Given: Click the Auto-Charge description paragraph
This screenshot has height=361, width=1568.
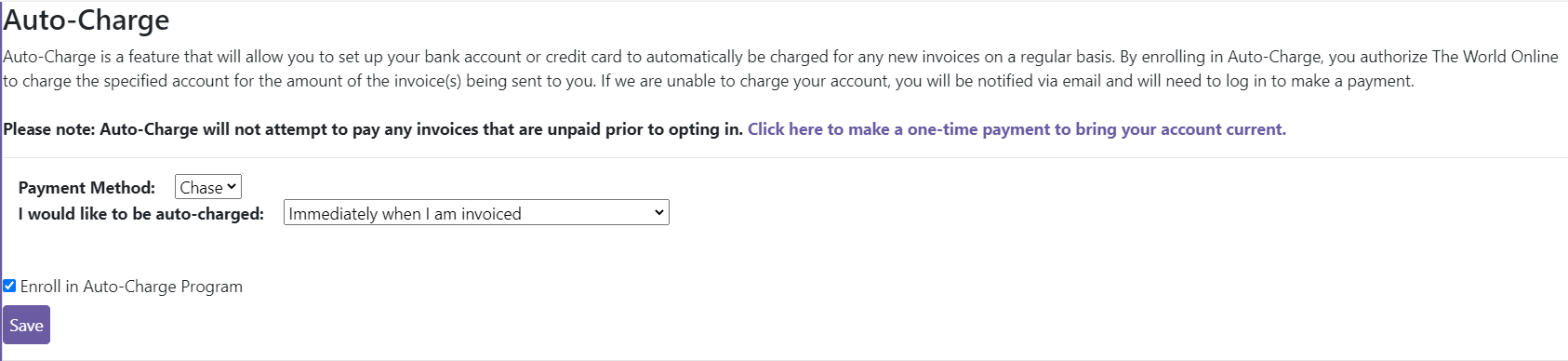Looking at the screenshot, I should 780,69.
